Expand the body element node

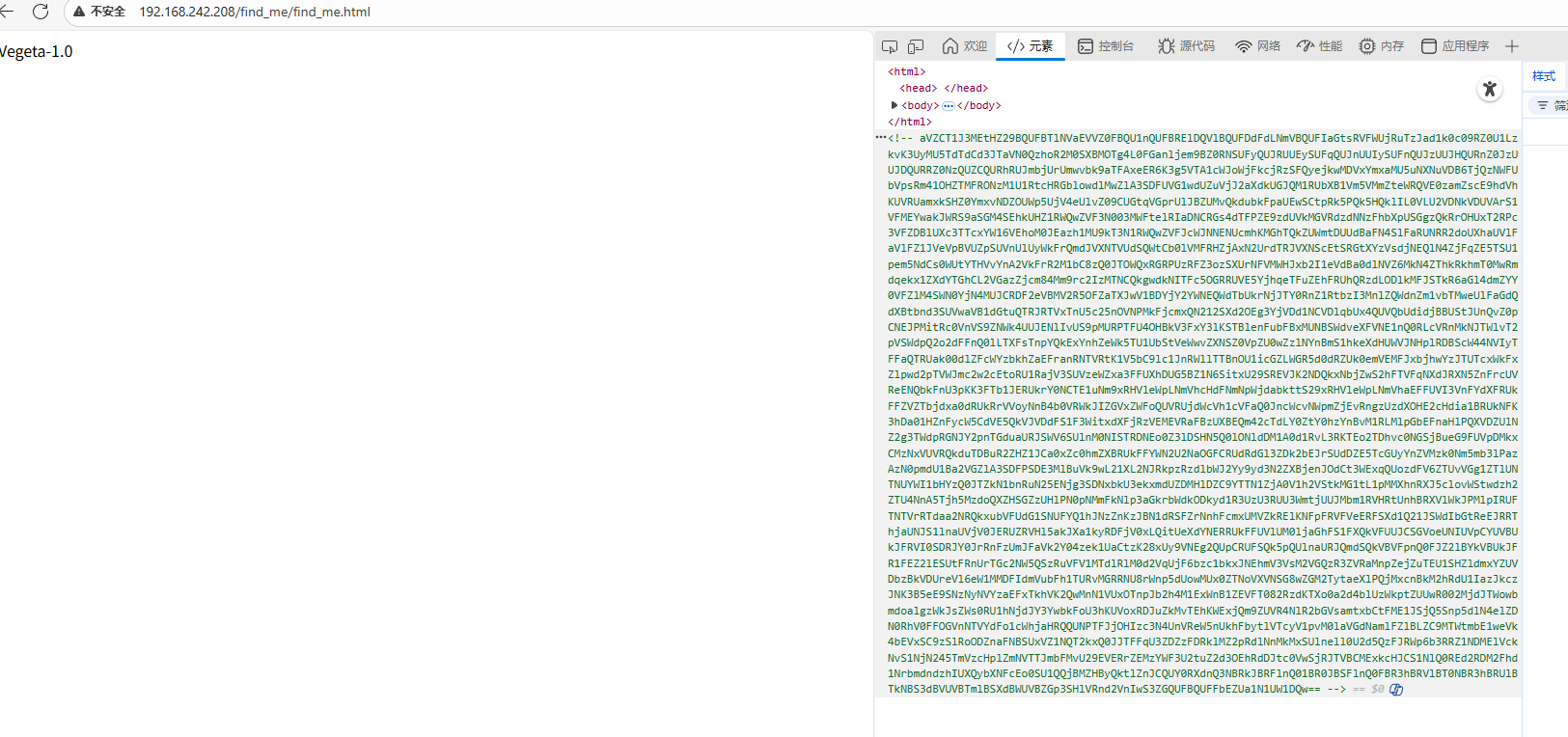coord(894,105)
